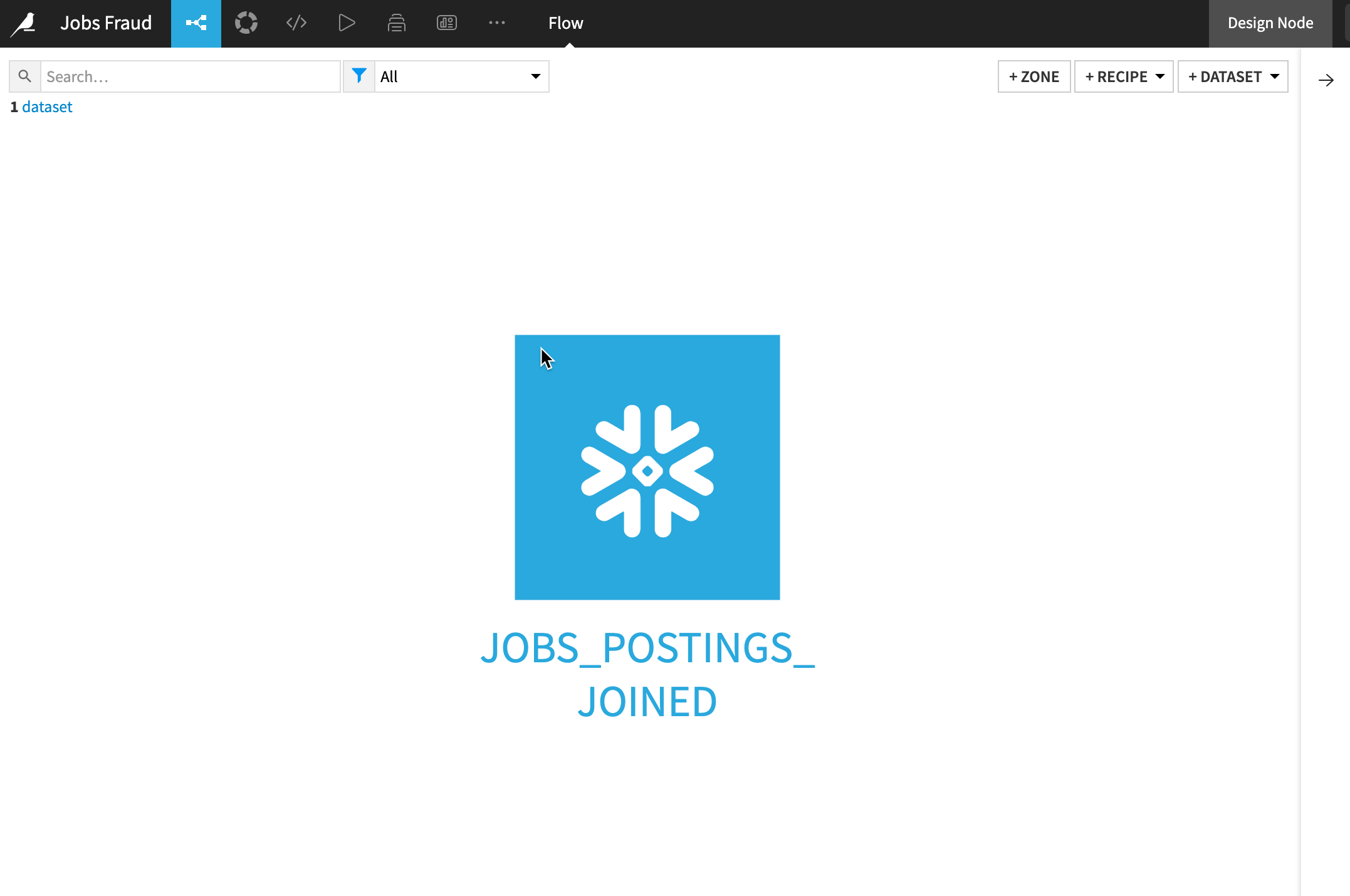Click the search magnifier icon
Image resolution: width=1350 pixels, height=896 pixels.
click(25, 76)
